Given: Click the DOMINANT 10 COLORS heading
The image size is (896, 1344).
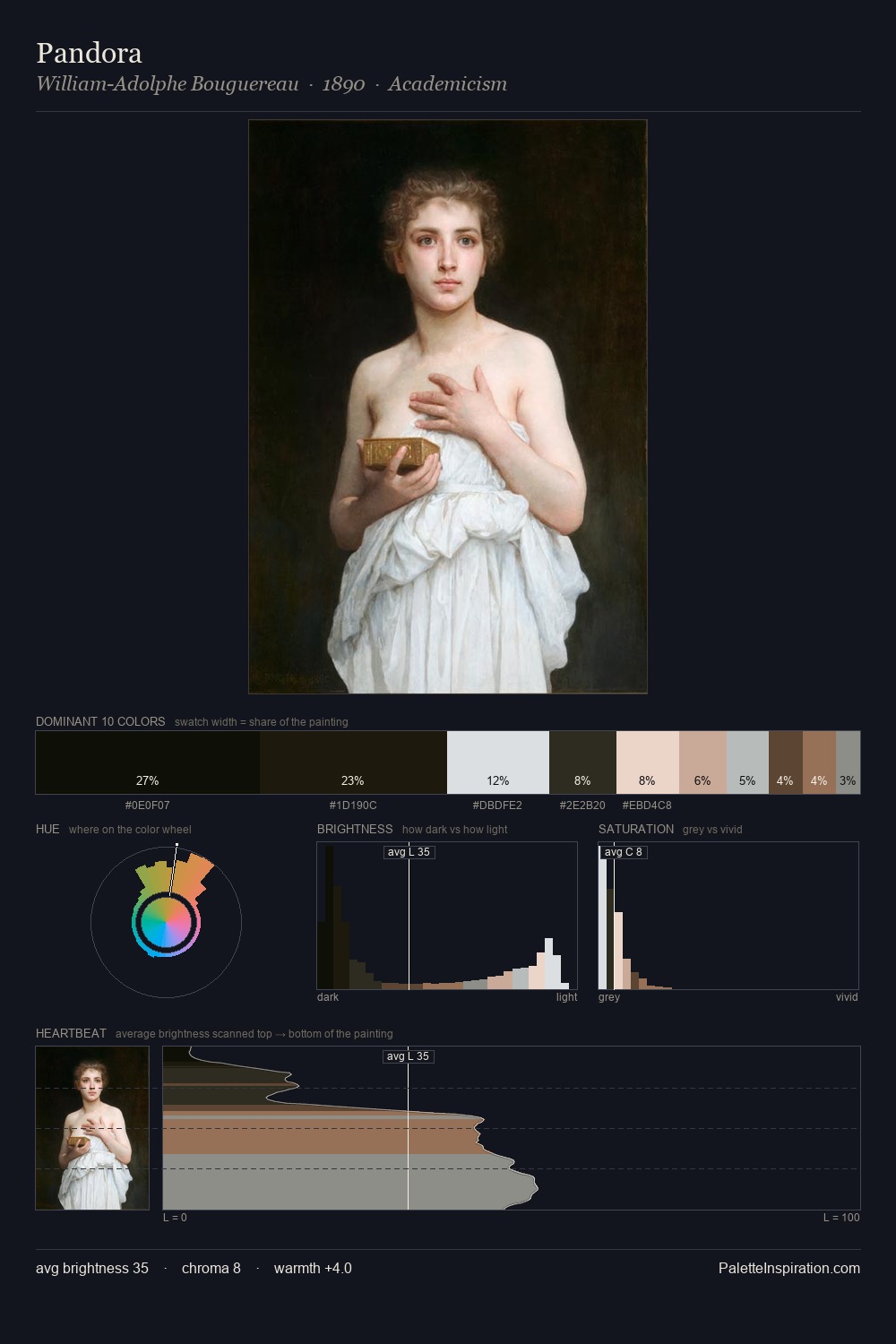Looking at the screenshot, I should (x=100, y=721).
